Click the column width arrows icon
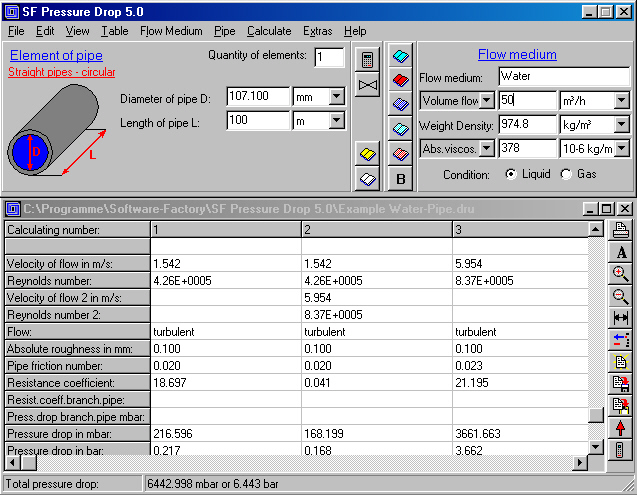 [x=620, y=318]
